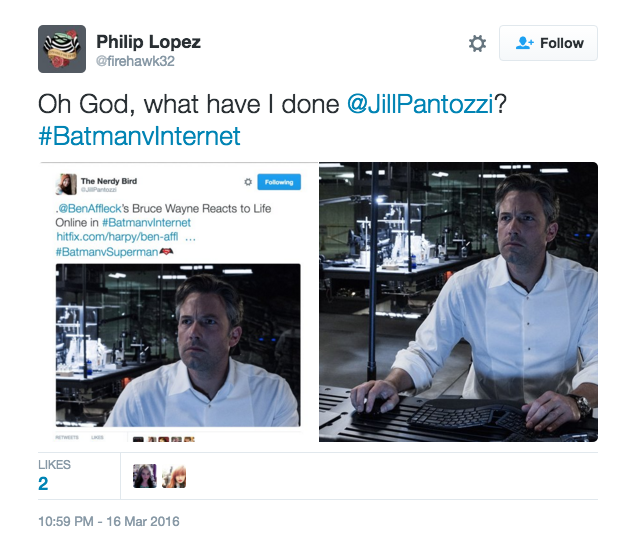630x540 pixels.
Task: Open second liker's avatar with red hair
Action: point(174,476)
